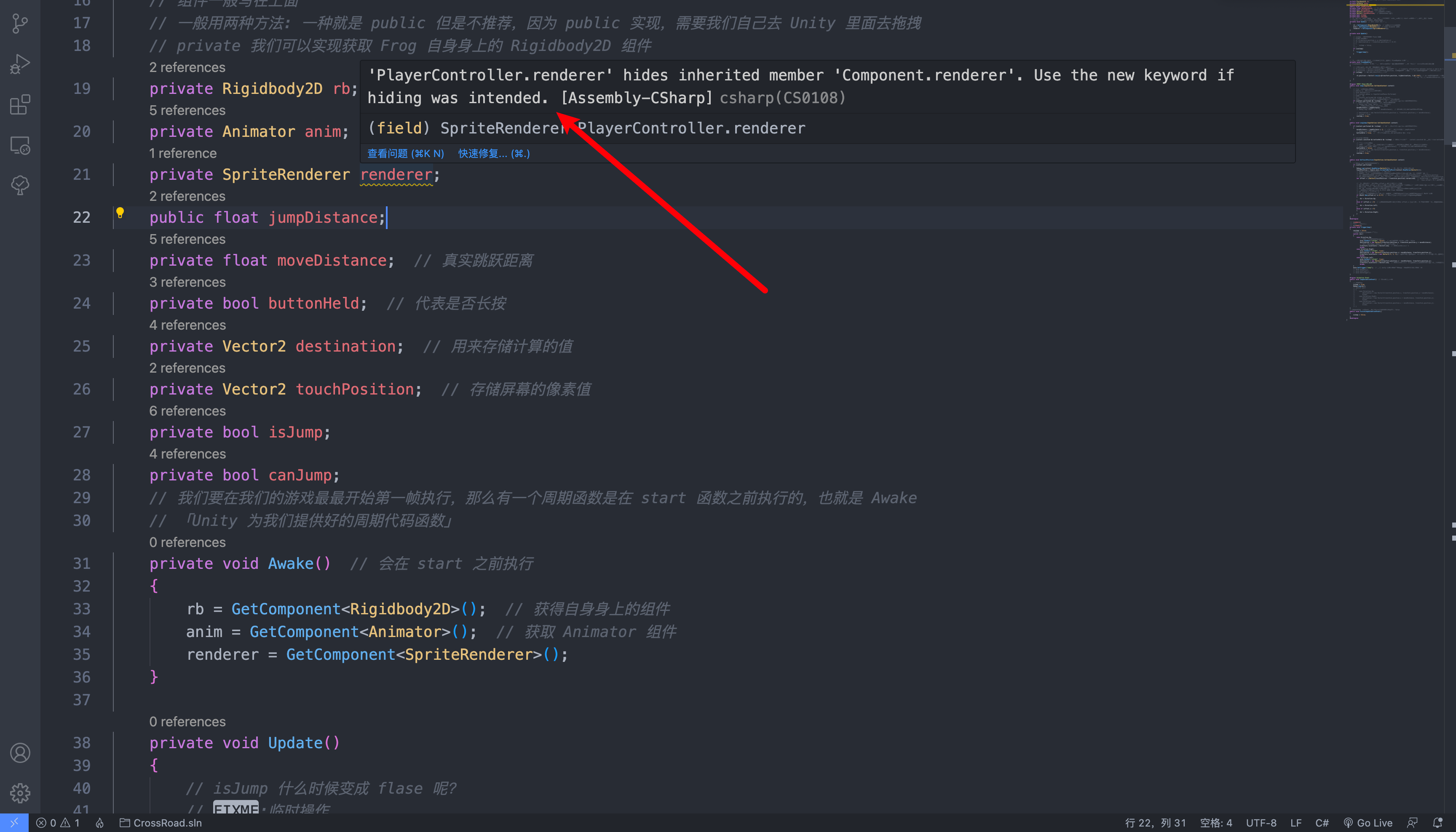Click 查看问题 link in hover popup

[405, 153]
